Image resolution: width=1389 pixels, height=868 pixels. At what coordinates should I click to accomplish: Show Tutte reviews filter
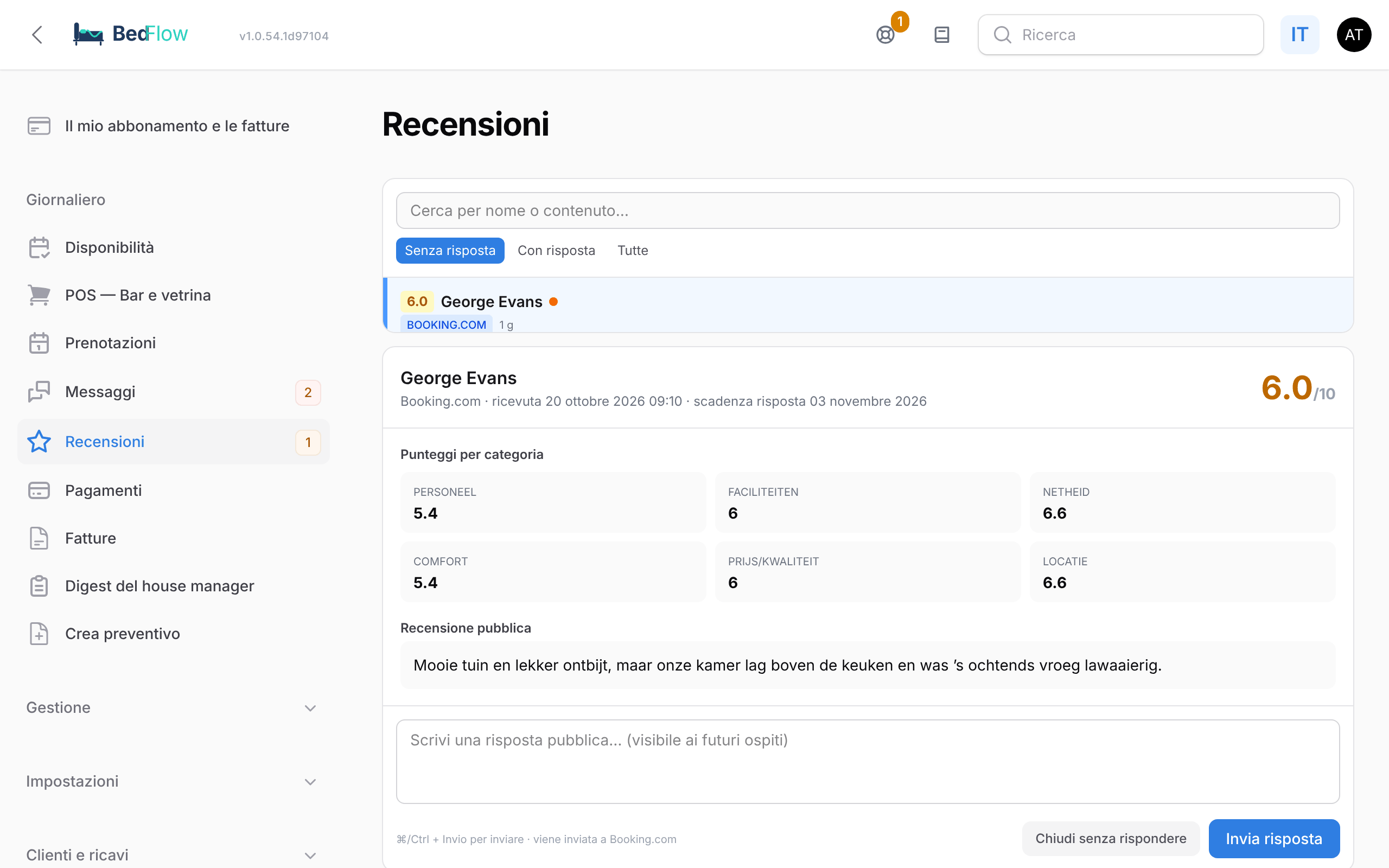(x=633, y=250)
